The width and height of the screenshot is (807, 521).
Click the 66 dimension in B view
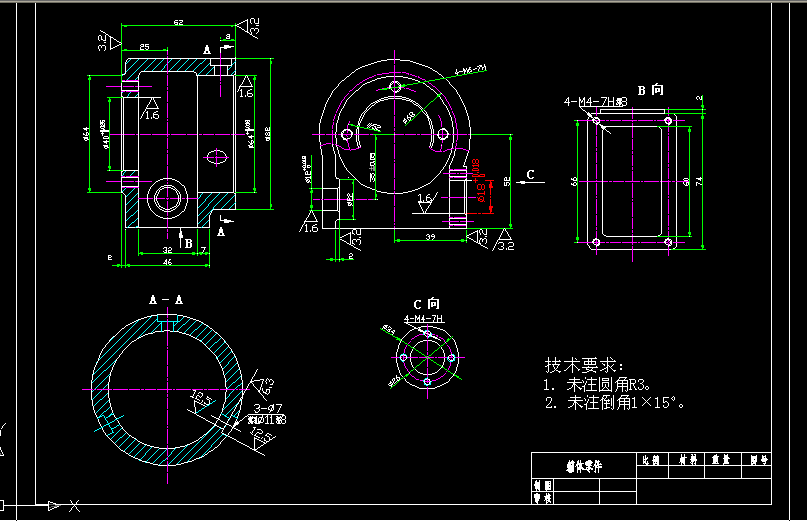[574, 181]
